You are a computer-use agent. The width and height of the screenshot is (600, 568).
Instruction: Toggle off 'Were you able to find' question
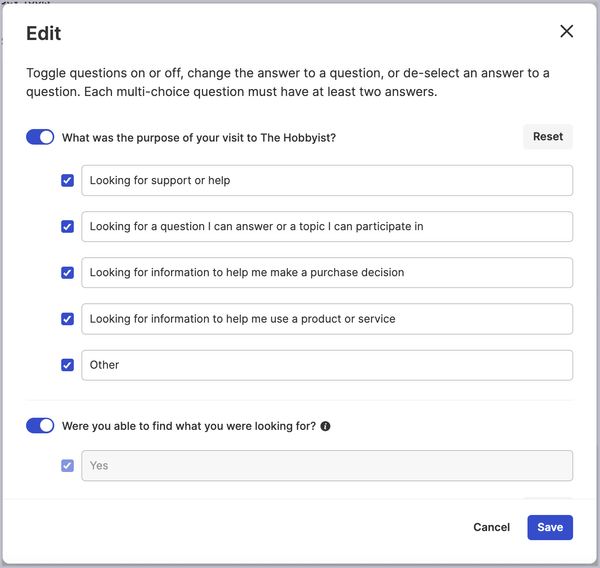pyautogui.click(x=40, y=425)
